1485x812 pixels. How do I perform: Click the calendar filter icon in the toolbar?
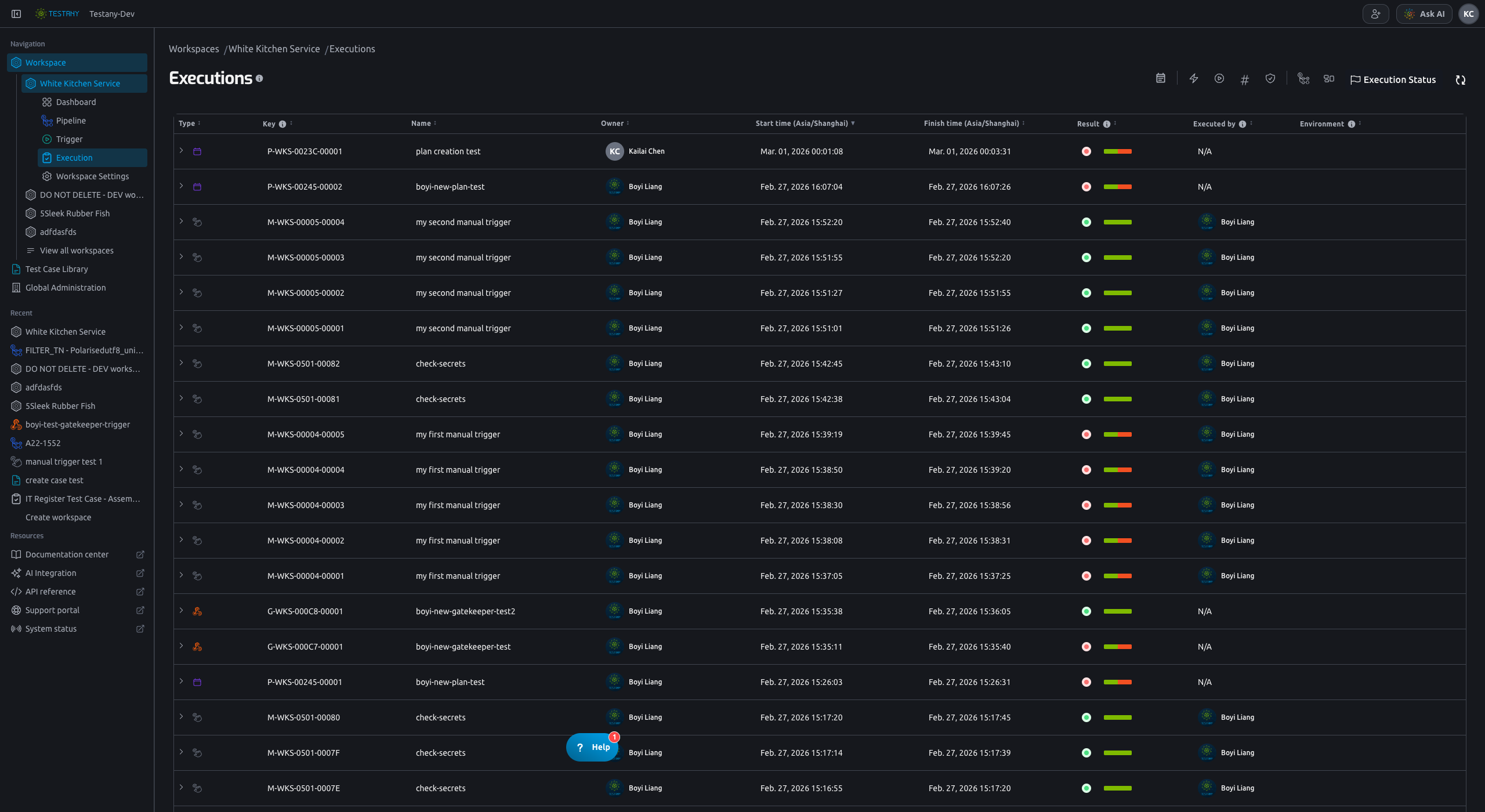pyautogui.click(x=1160, y=78)
